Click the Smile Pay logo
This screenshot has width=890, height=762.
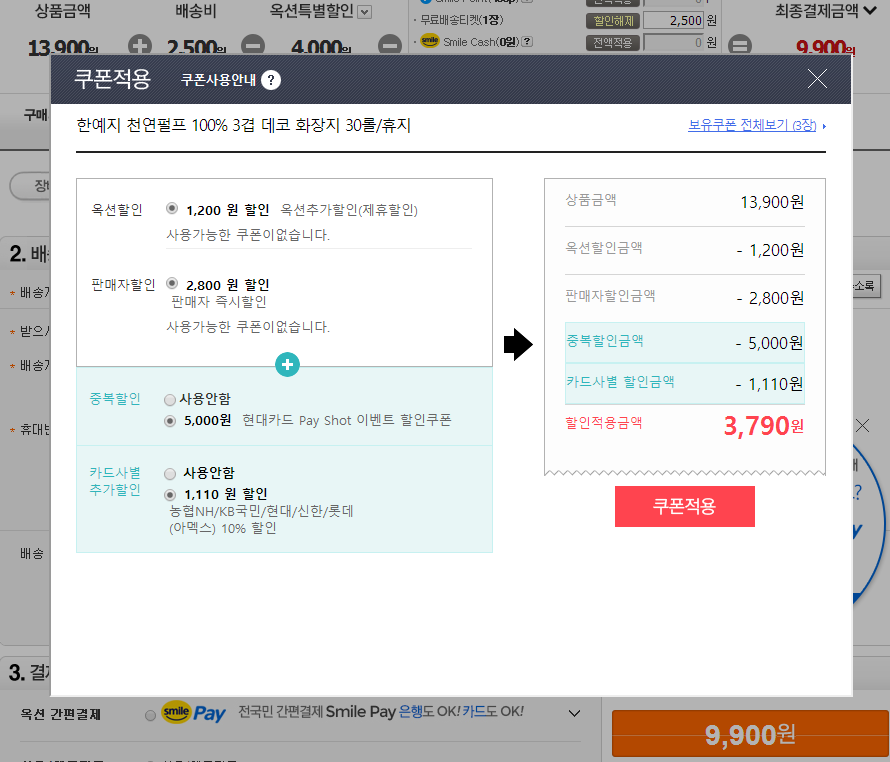[x=193, y=713]
